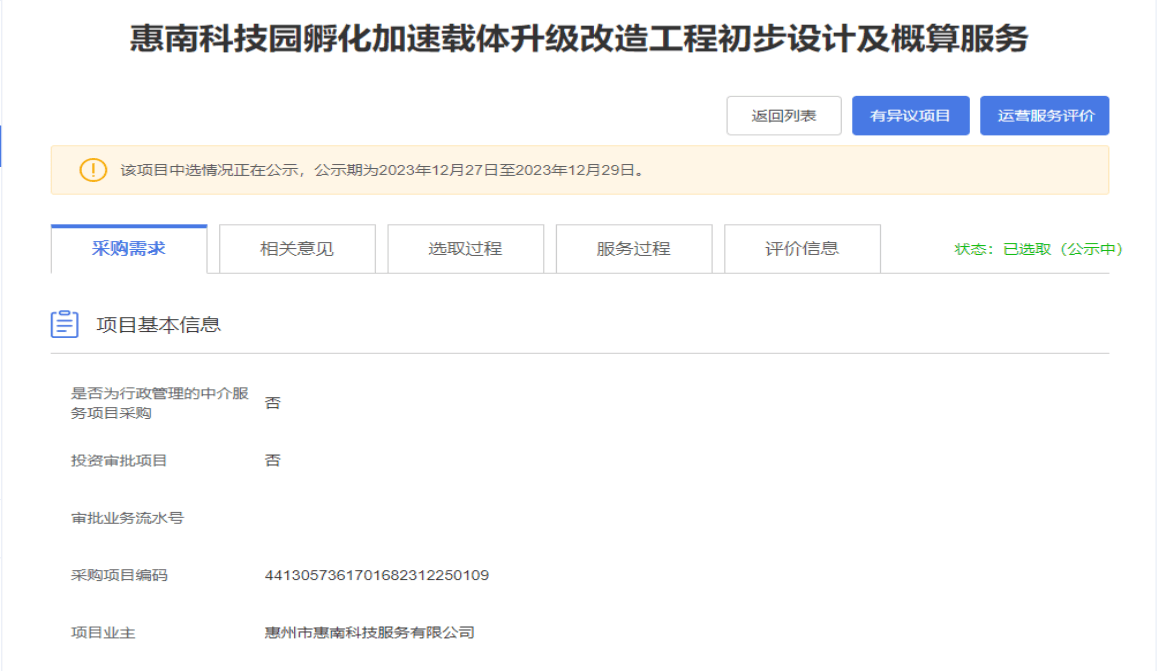Screen dimensions: 1159x671
Task: Click the project title heading at the top
Action: point(579,40)
